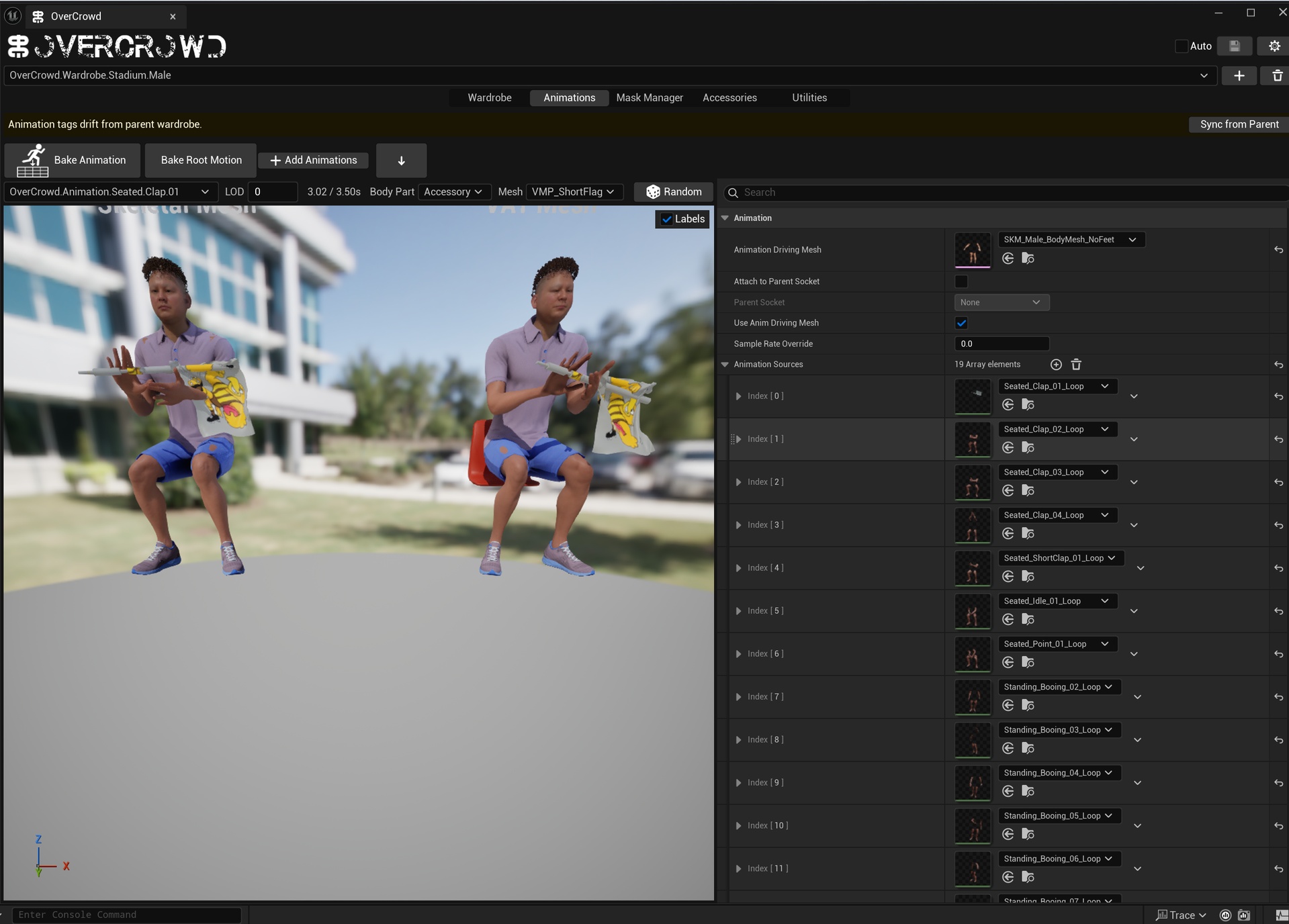
Task: Click the LOD value field
Action: [273, 192]
